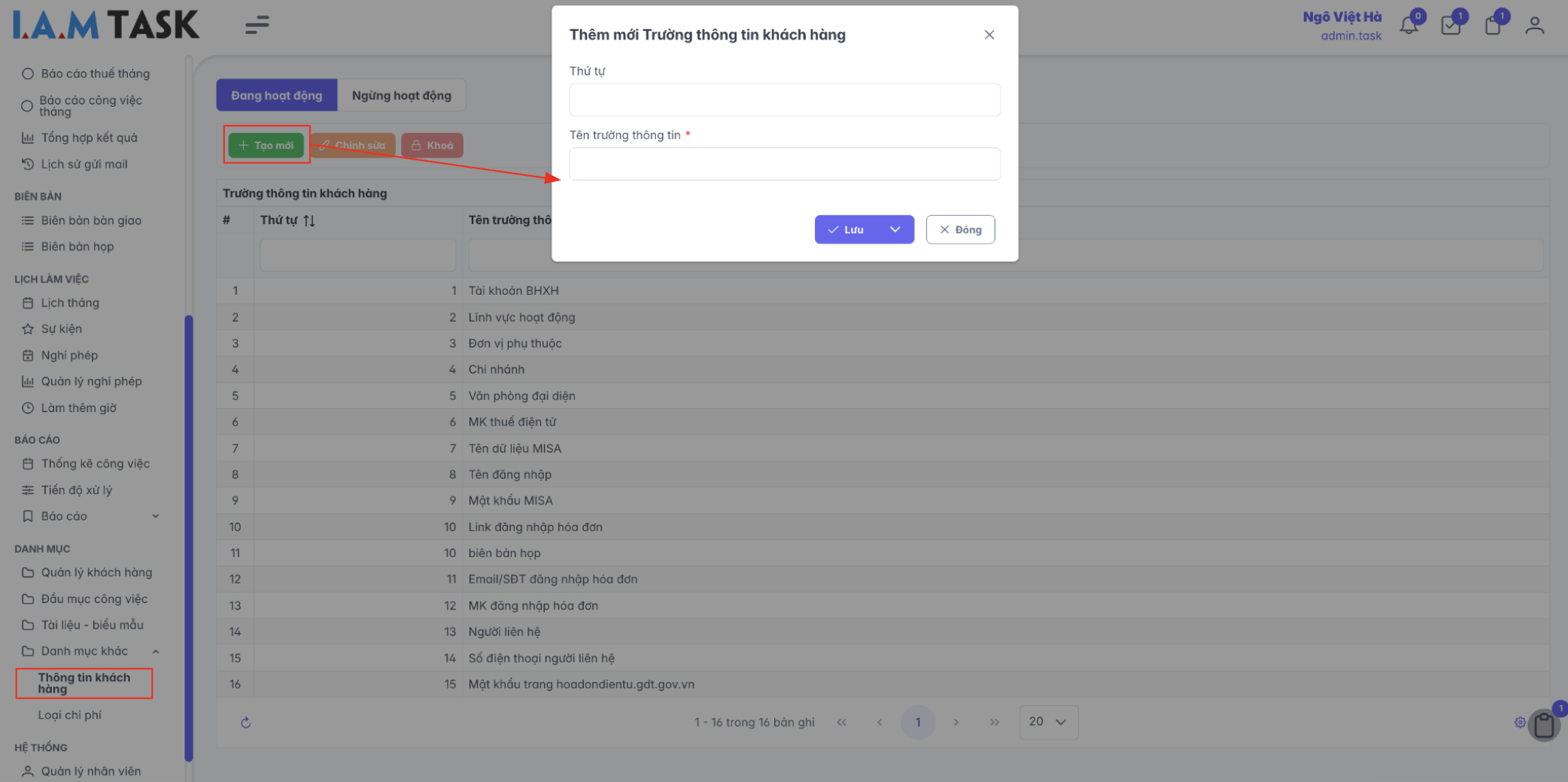Open Quản lý khách hàng in the sidebar
Image resolution: width=1568 pixels, height=782 pixels.
point(96,572)
